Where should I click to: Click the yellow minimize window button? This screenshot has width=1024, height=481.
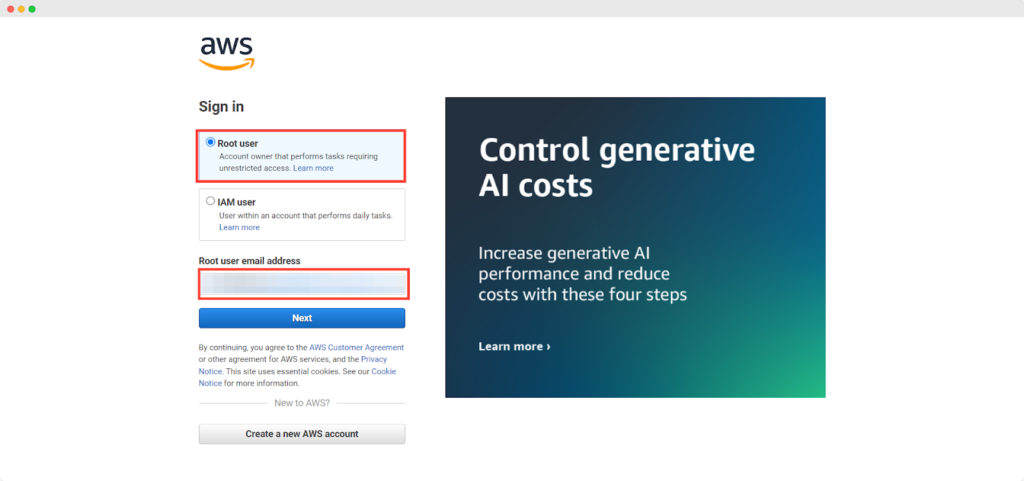tap(21, 8)
